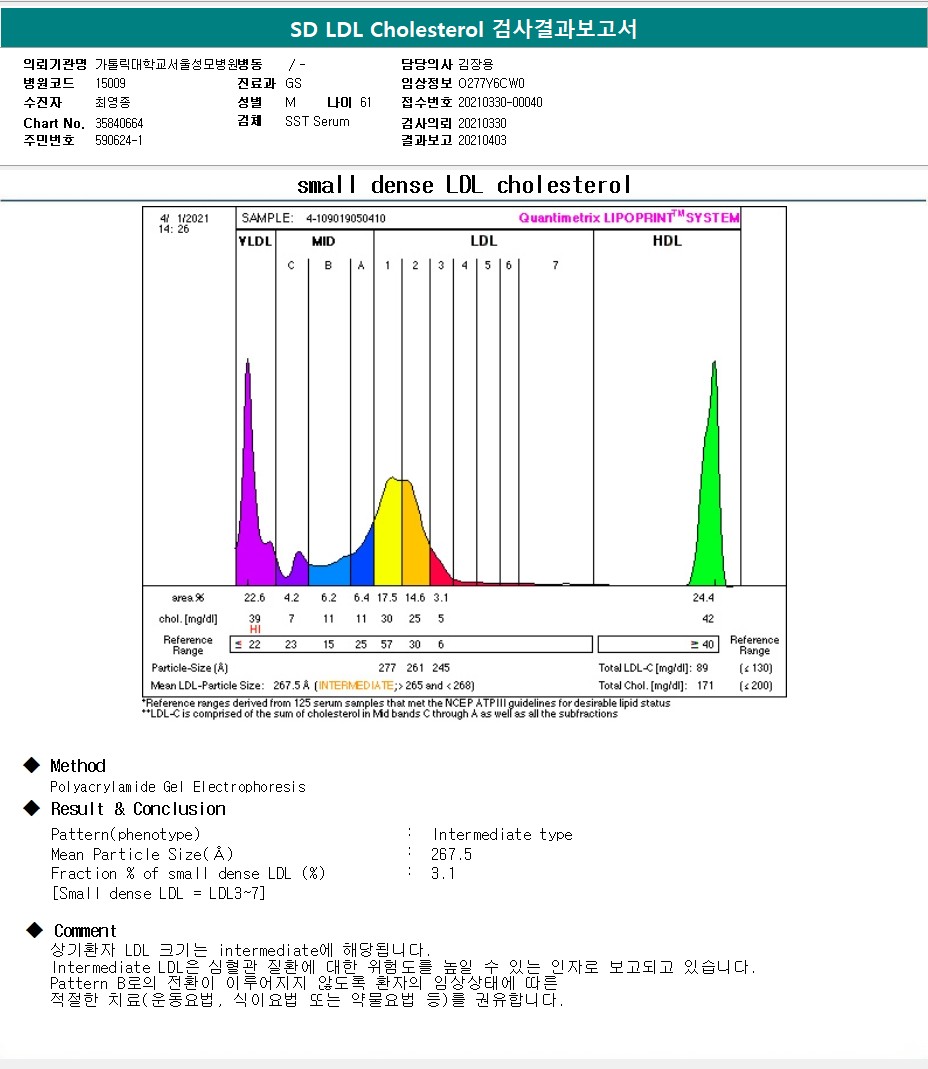
Task: Click the physician name 김장용
Action: click(476, 64)
